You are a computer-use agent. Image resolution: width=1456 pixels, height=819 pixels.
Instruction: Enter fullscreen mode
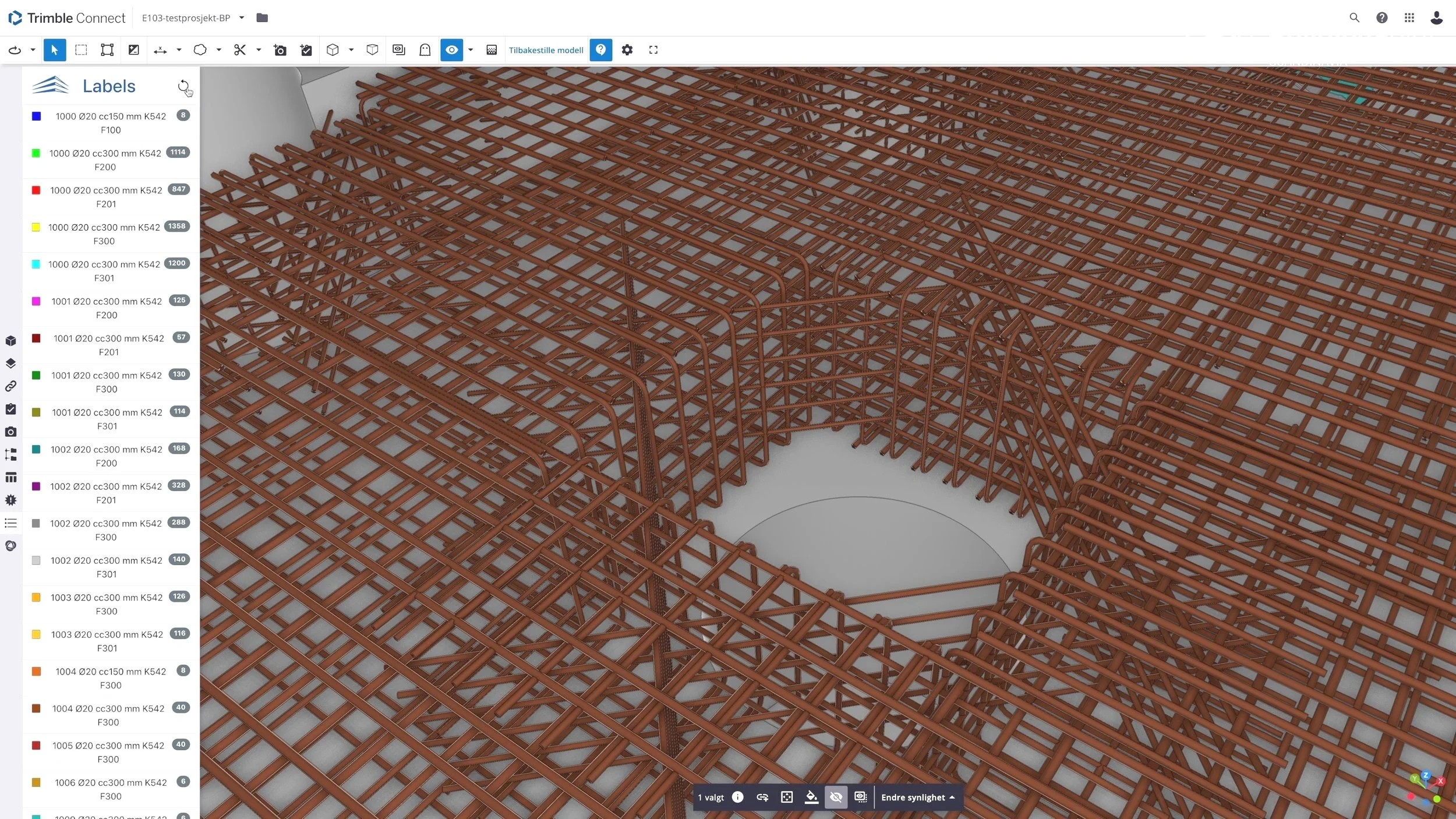(x=653, y=50)
